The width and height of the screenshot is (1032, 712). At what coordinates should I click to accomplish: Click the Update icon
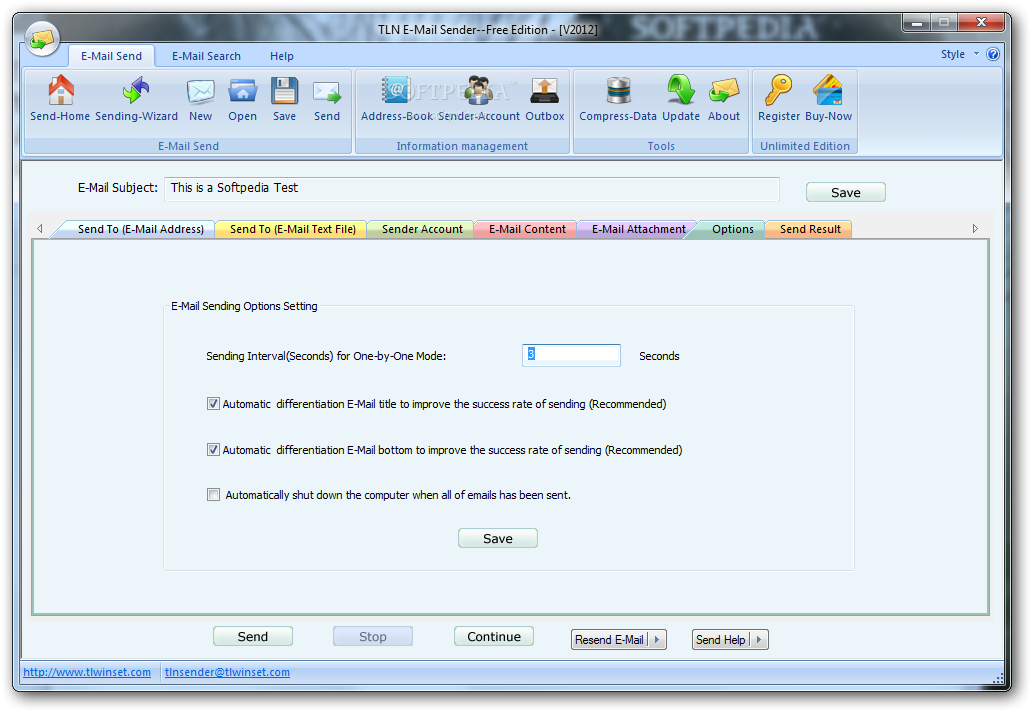point(681,90)
